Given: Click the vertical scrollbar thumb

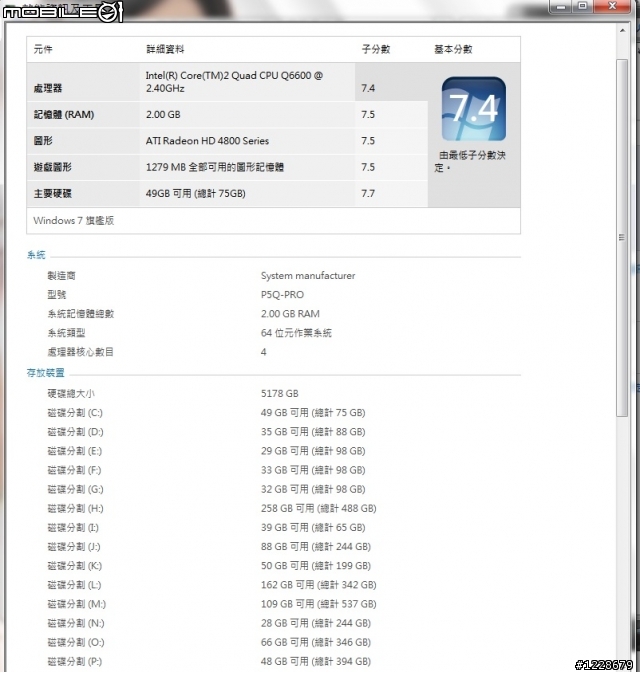Looking at the screenshot, I should click(x=622, y=237).
